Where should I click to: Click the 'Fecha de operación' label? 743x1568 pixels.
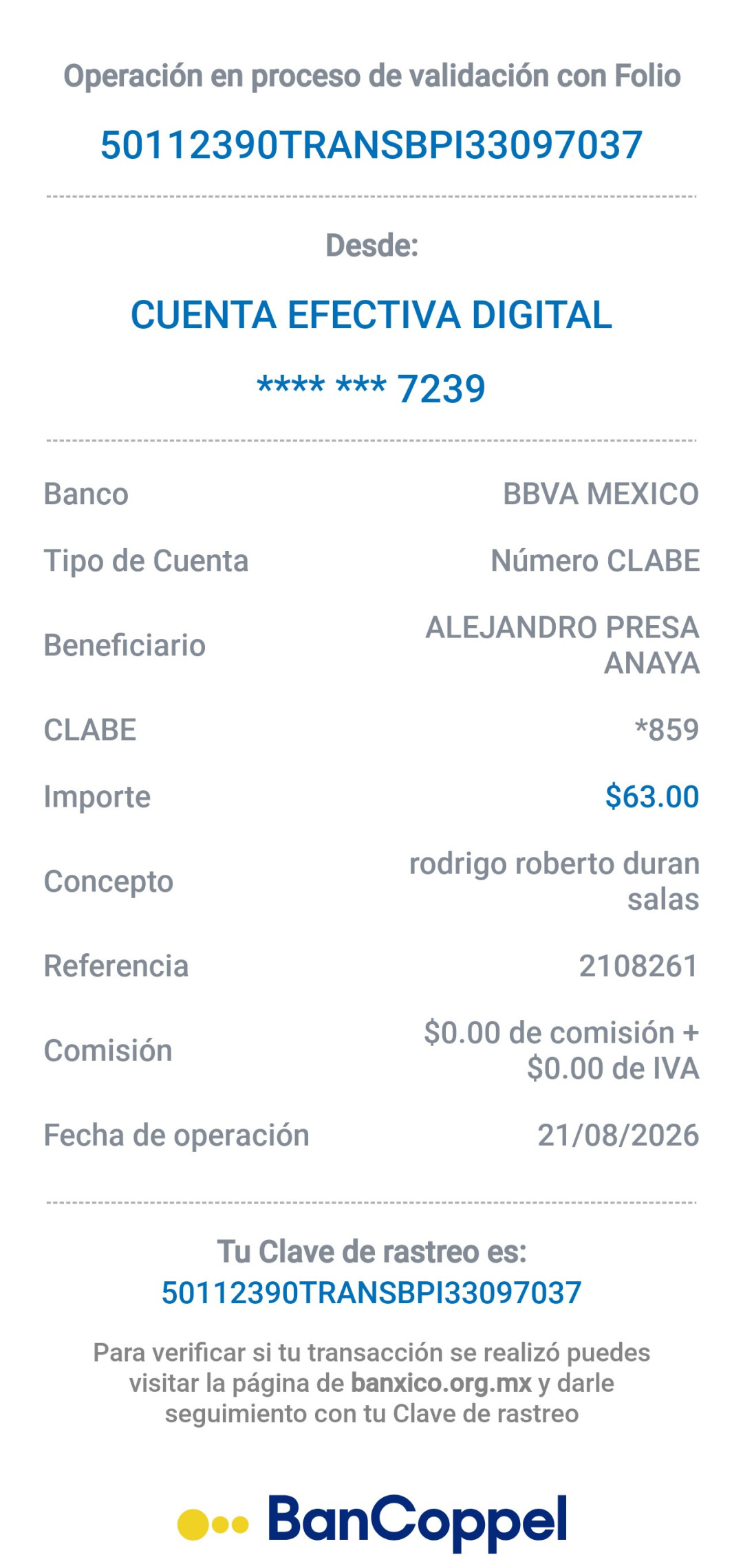point(177,1135)
